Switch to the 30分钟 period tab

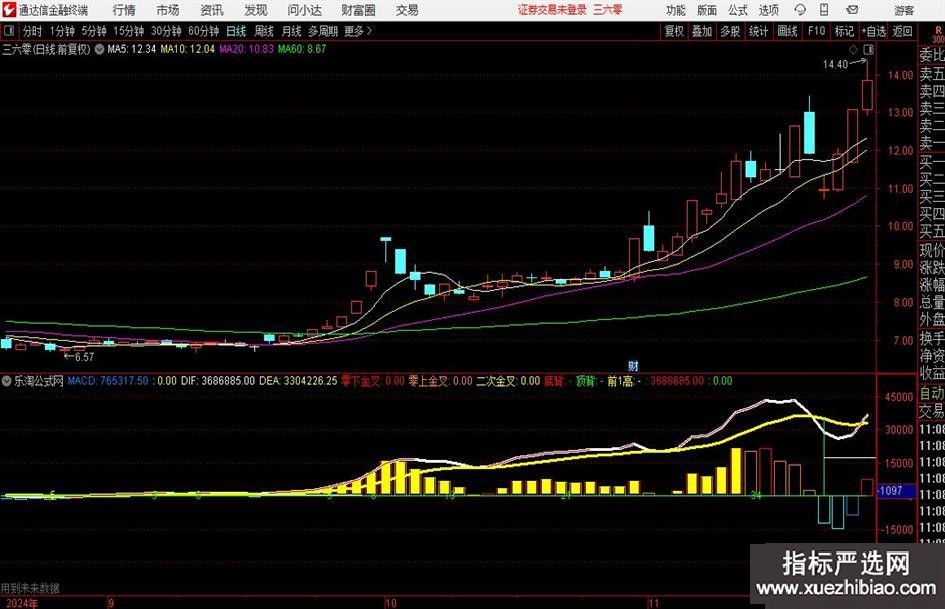click(x=166, y=31)
